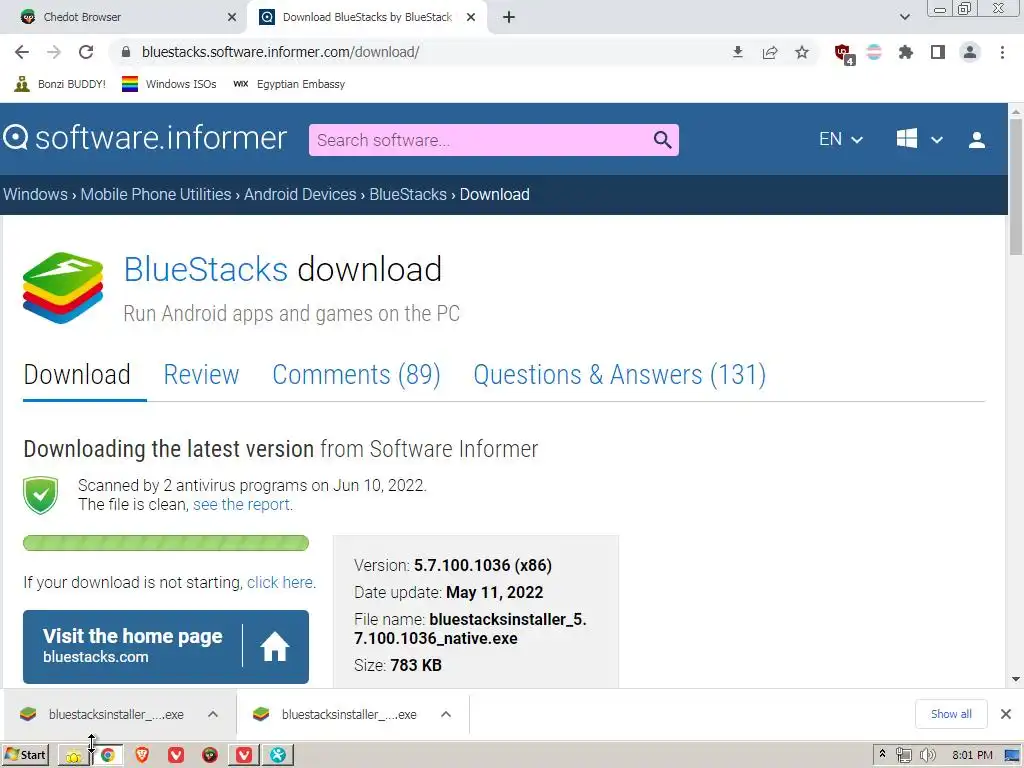This screenshot has height=768, width=1024.
Task: Switch to Questions & Answers (131) tab
Action: [619, 375]
